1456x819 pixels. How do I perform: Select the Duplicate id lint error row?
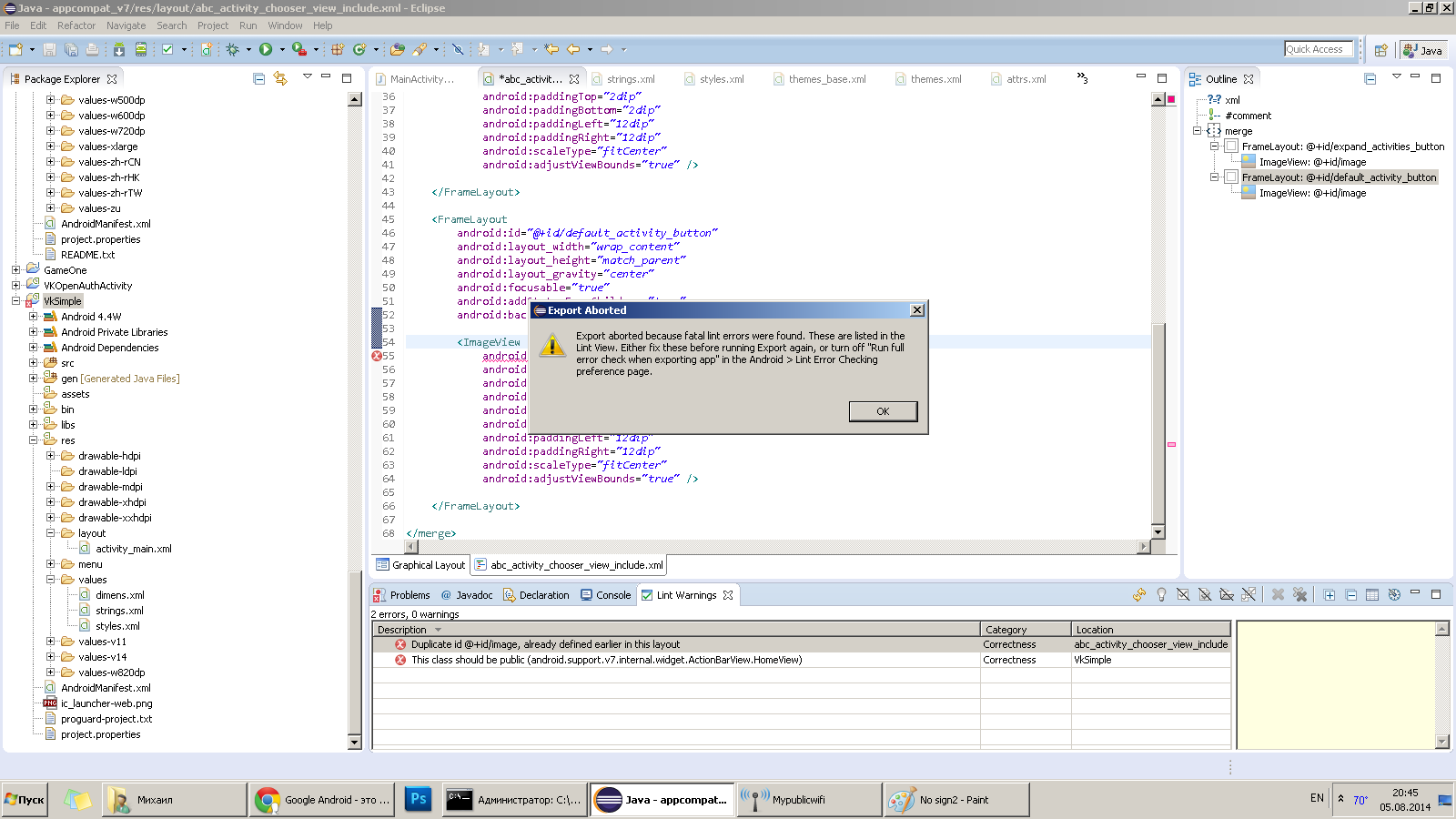click(801, 644)
